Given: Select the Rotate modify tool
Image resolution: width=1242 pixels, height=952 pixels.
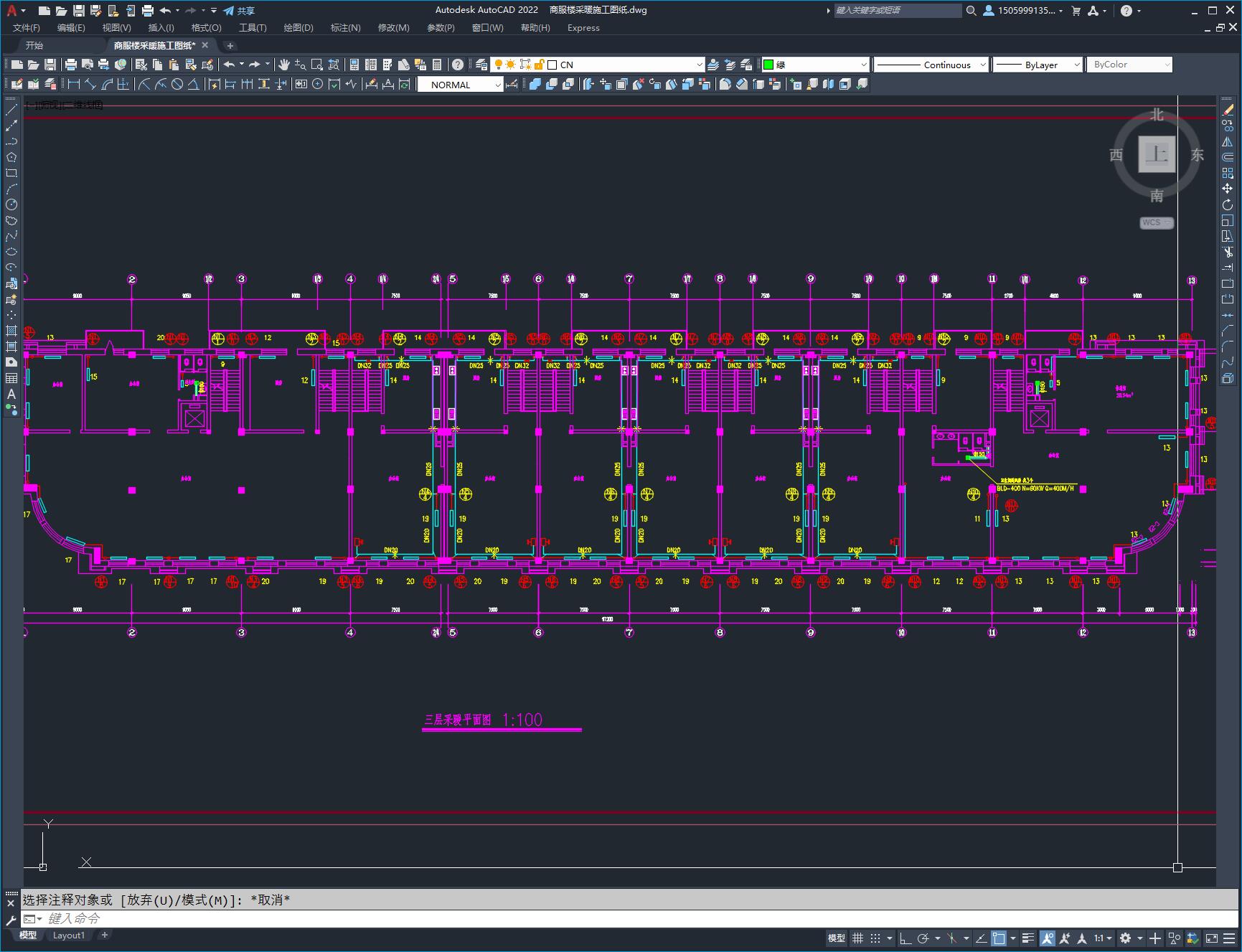Looking at the screenshot, I should tap(1228, 204).
